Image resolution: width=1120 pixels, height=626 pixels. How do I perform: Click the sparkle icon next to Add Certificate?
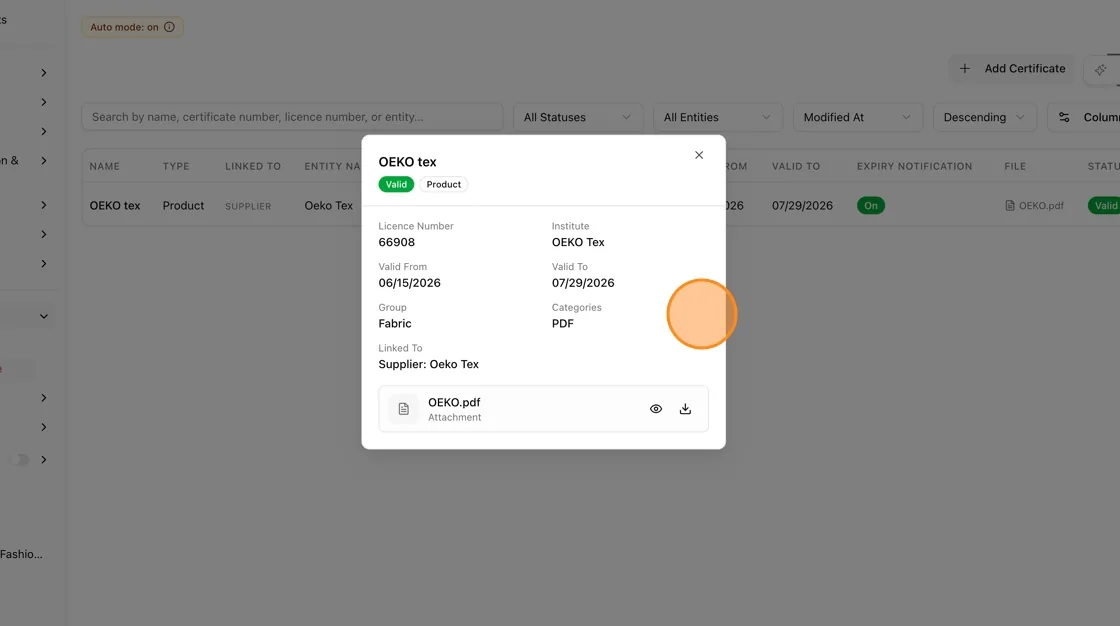click(x=1101, y=69)
